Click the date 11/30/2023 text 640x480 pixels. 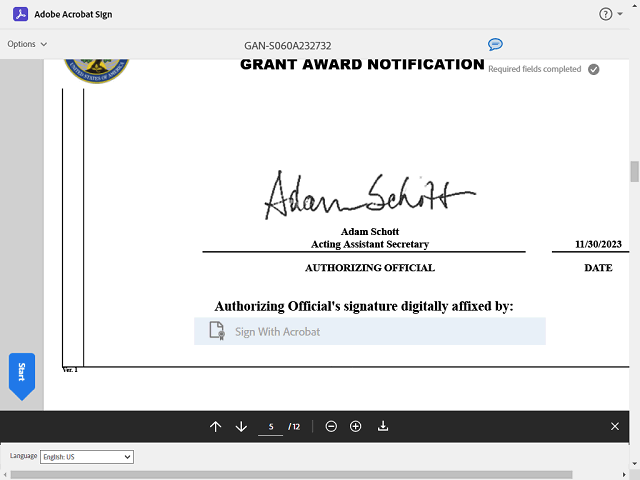click(x=598, y=244)
